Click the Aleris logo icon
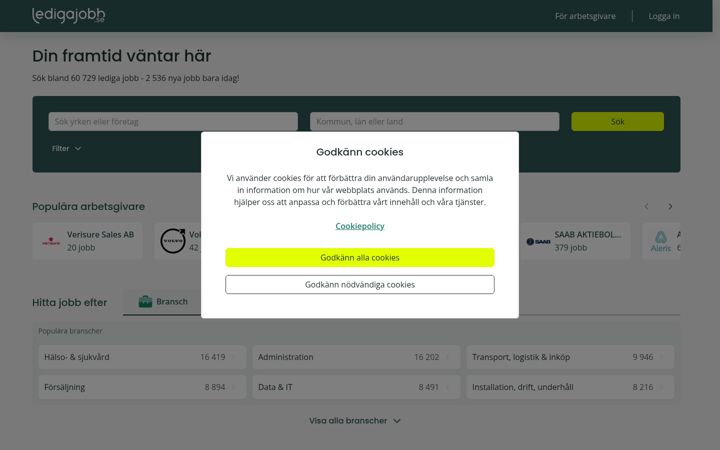The image size is (720, 450). [x=660, y=241]
